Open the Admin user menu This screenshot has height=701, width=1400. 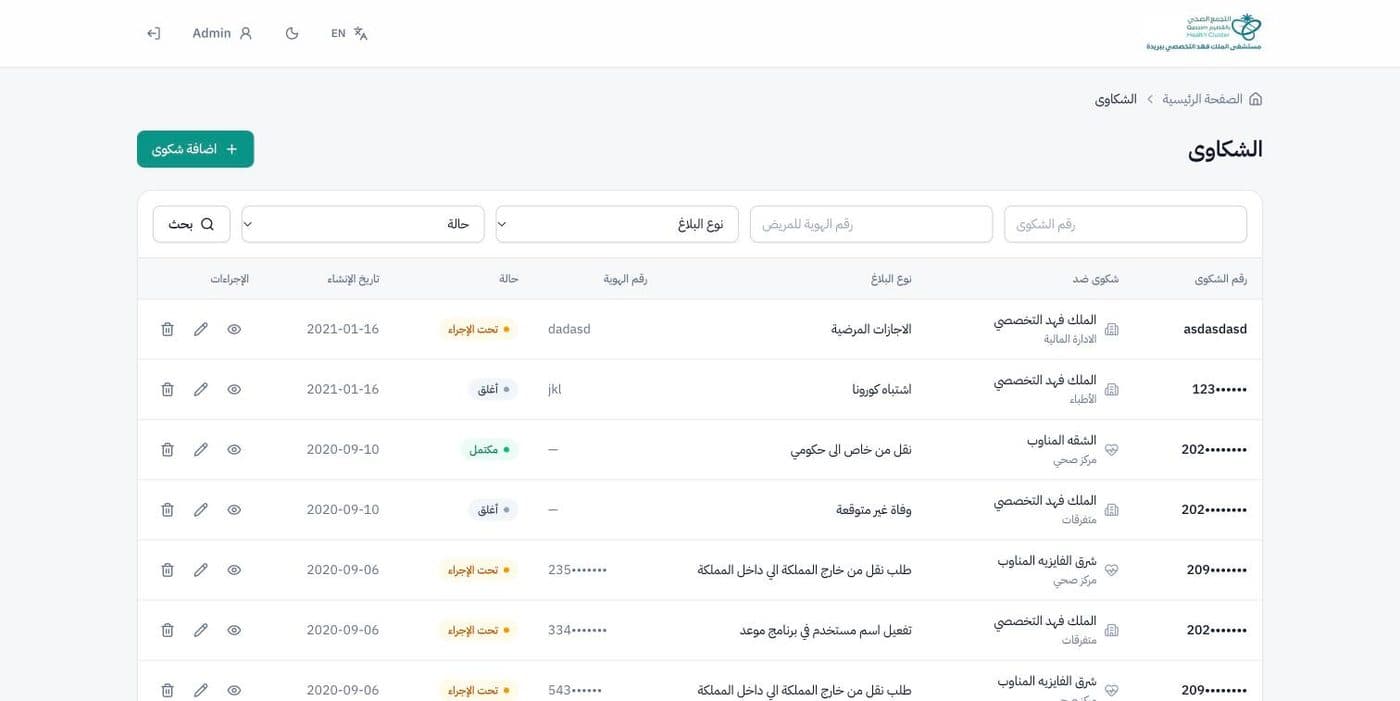click(222, 33)
